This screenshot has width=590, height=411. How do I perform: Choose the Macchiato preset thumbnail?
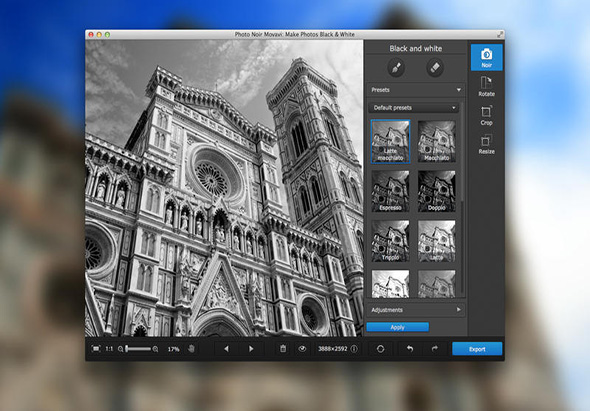coord(436,142)
